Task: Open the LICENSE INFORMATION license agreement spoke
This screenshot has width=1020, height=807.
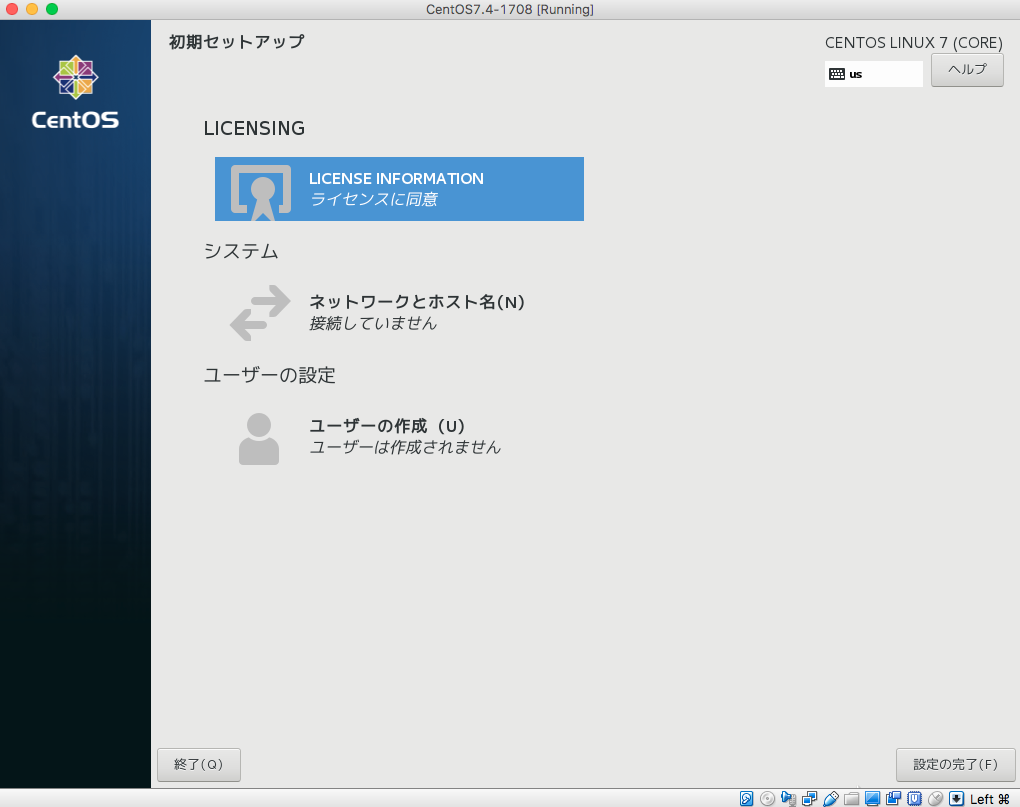Action: point(400,189)
